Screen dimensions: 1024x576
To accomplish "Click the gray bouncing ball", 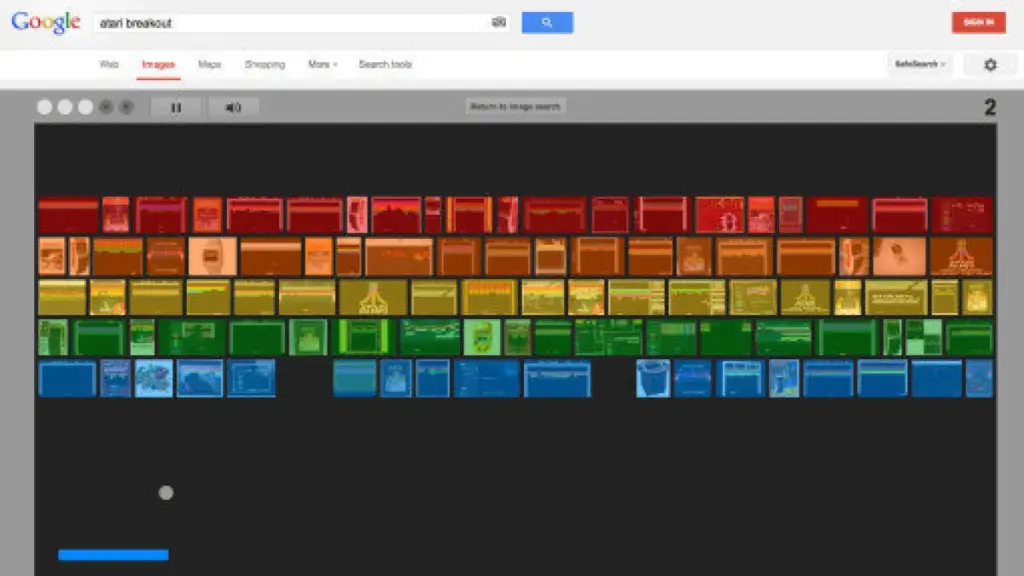I will coord(166,492).
